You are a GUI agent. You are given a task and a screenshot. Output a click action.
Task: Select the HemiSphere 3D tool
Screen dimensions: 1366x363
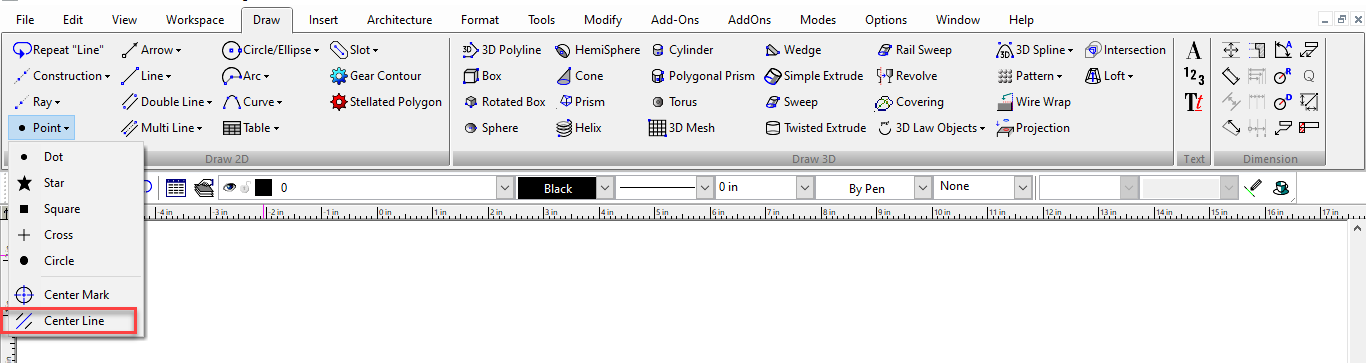click(597, 50)
